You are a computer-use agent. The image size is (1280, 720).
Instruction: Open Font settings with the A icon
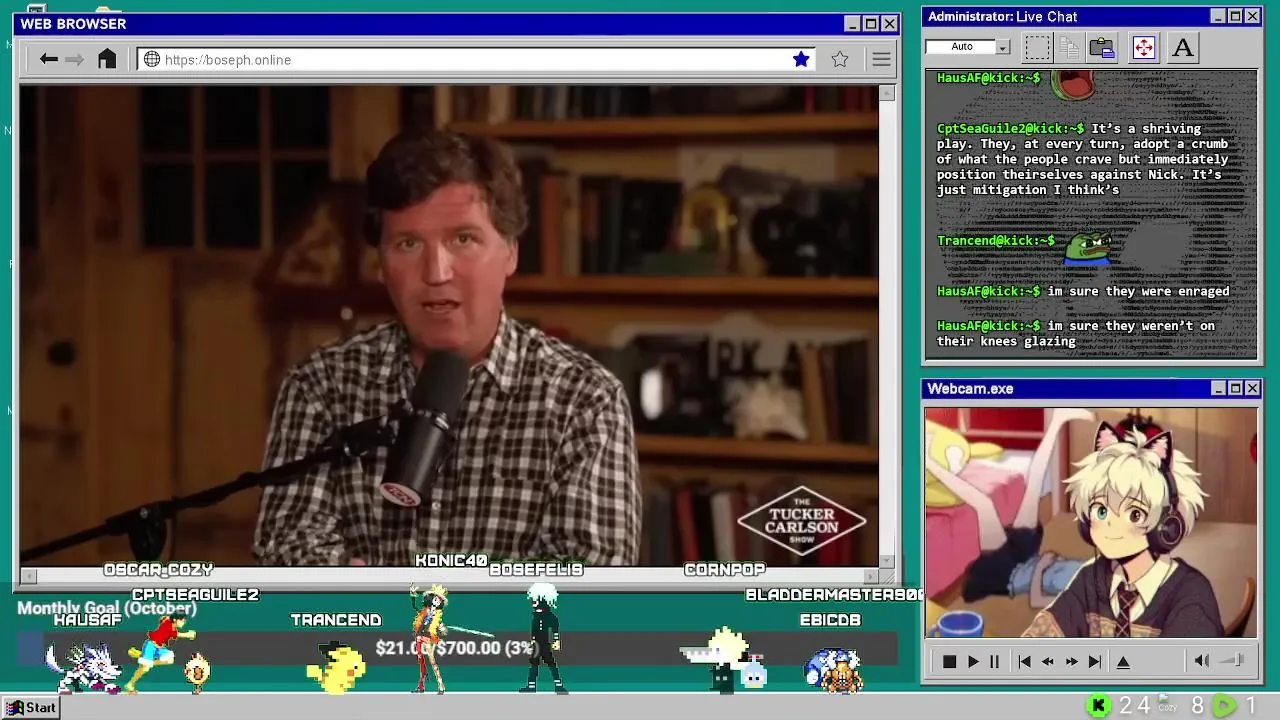[1183, 47]
